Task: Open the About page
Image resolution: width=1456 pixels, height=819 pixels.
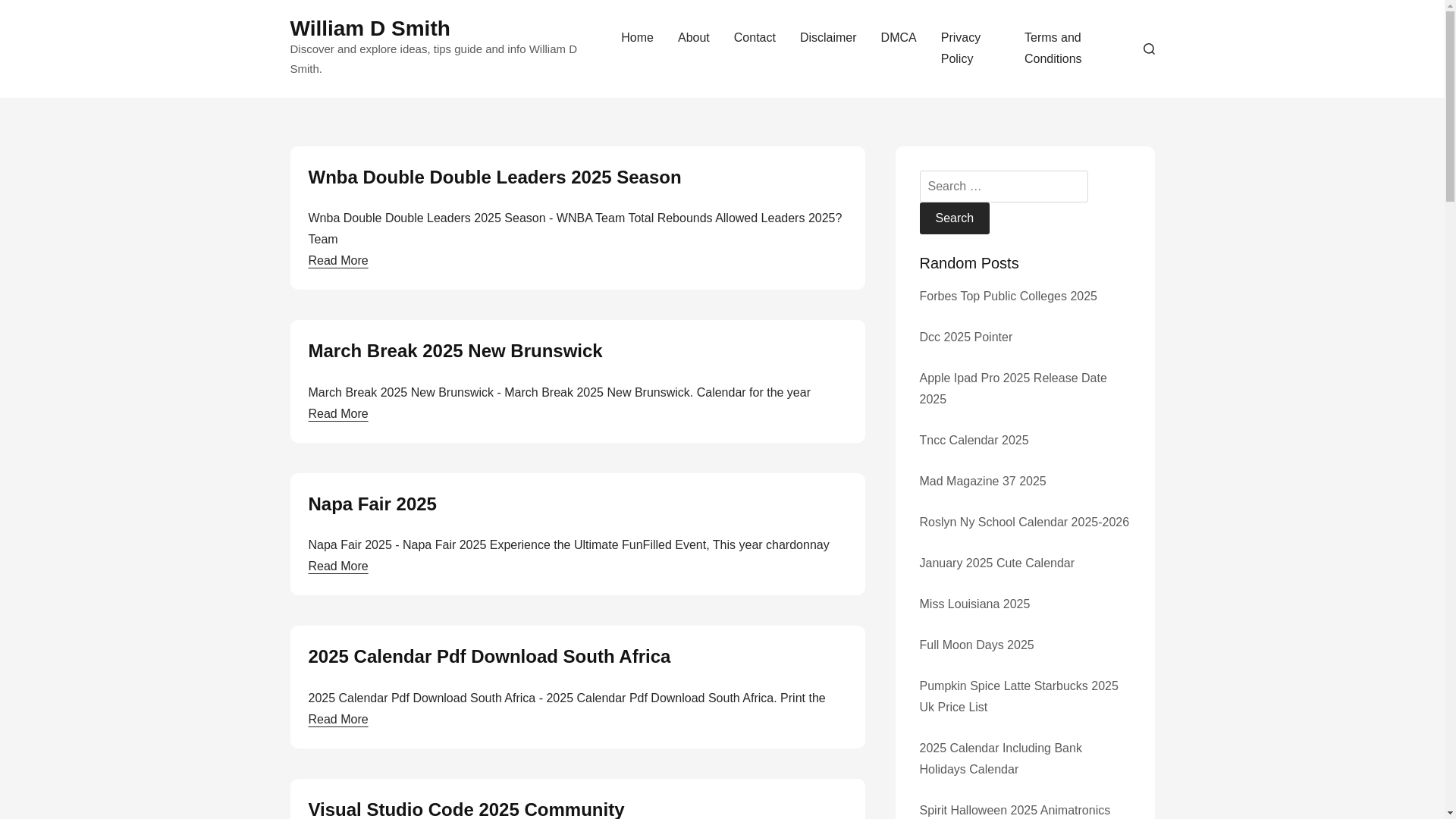Action: pyautogui.click(x=693, y=38)
